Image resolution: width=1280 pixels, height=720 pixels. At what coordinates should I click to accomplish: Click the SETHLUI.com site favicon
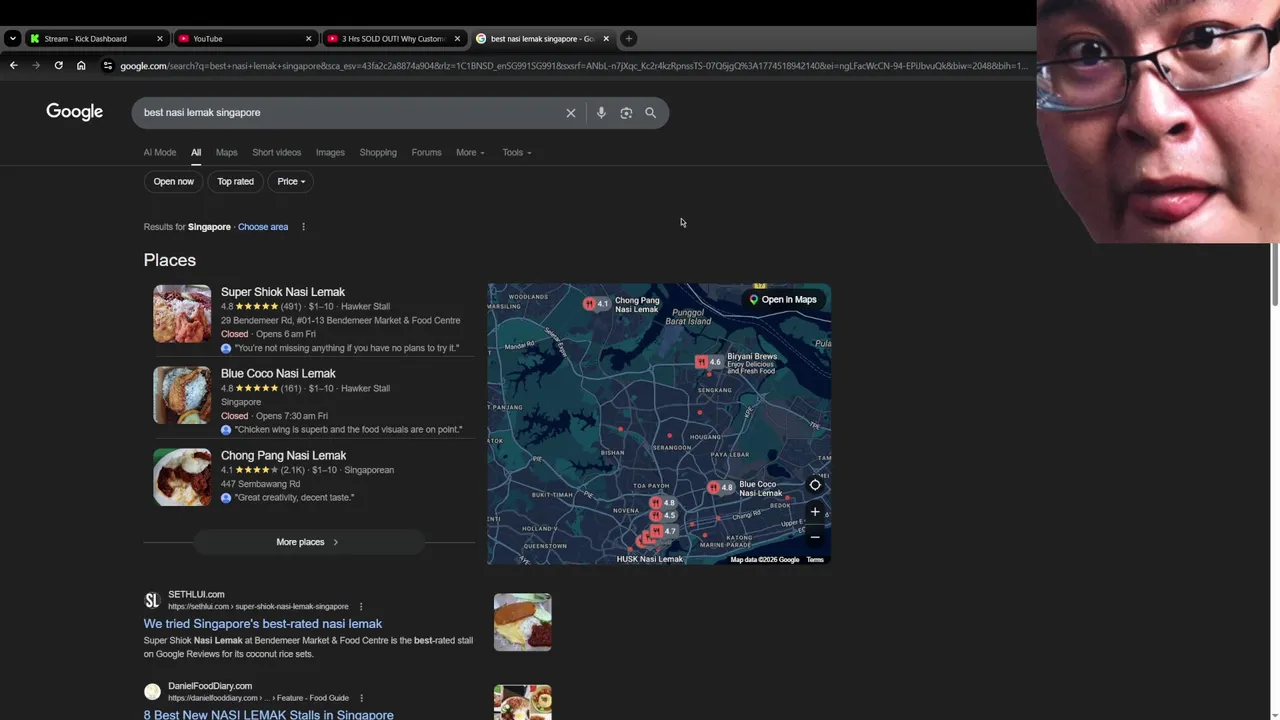point(152,600)
